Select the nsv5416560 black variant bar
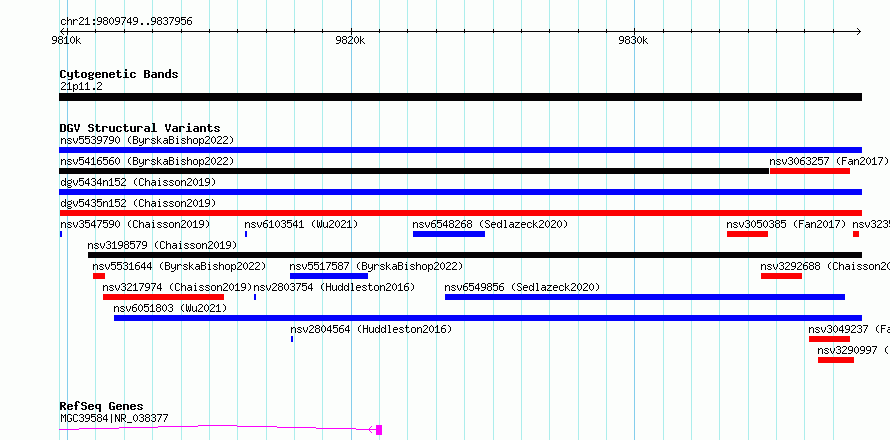The height and width of the screenshot is (440, 890). click(x=414, y=171)
